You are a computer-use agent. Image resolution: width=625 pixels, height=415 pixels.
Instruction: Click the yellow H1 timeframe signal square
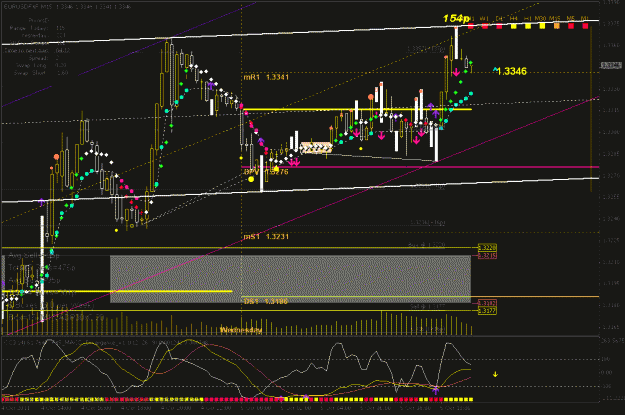[x=528, y=26]
